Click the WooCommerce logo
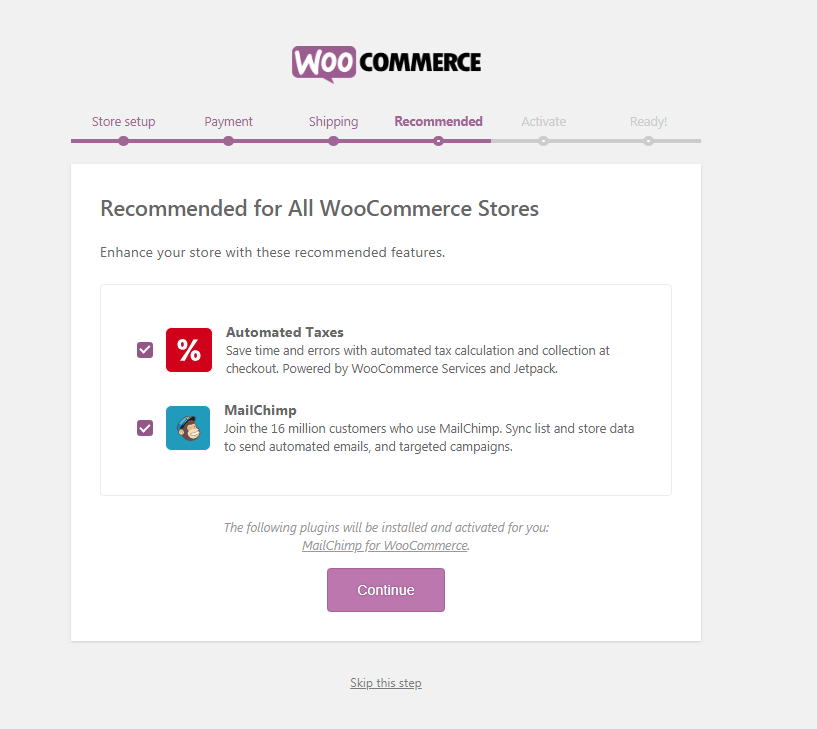 tap(386, 63)
